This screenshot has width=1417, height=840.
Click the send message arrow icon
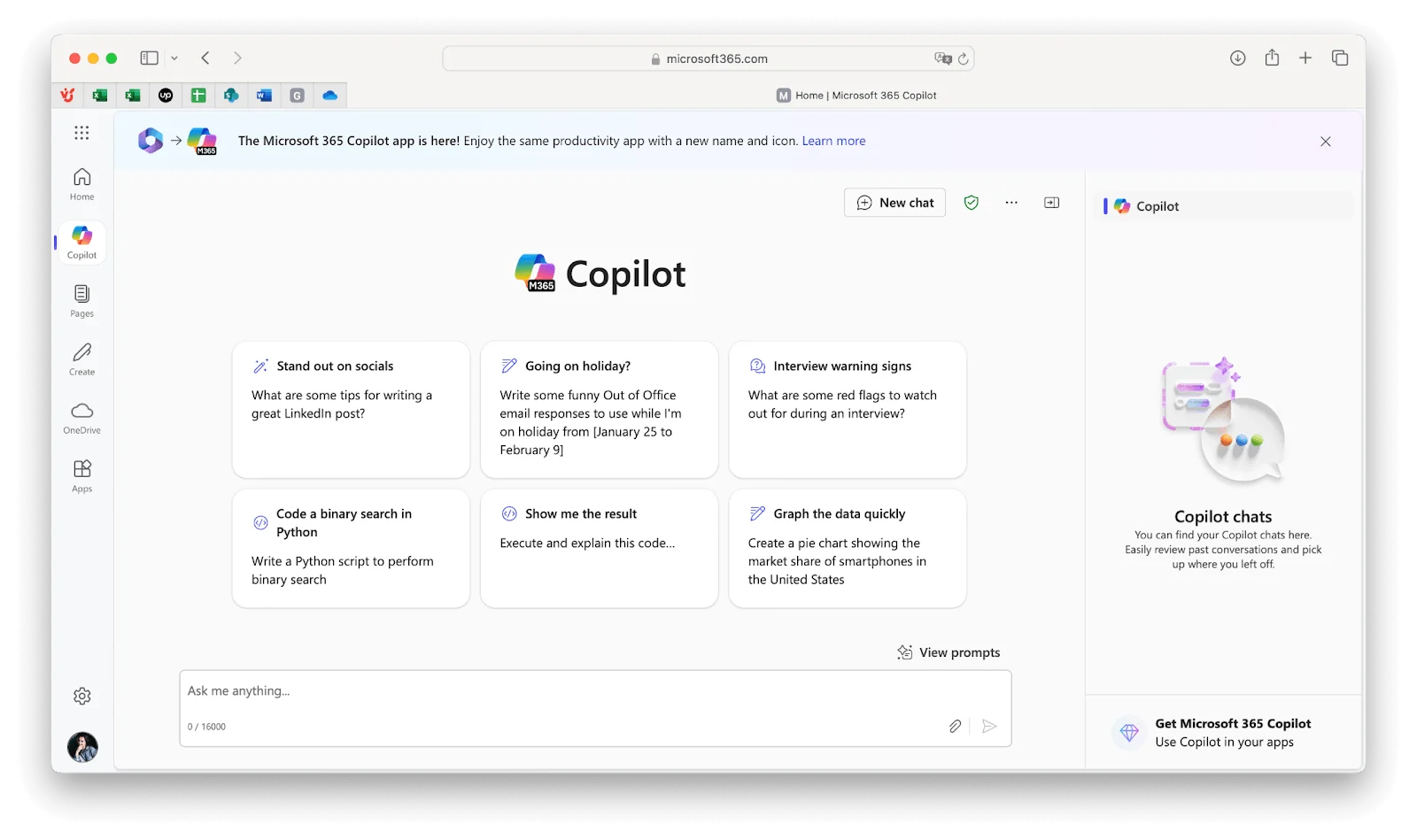[x=990, y=727]
